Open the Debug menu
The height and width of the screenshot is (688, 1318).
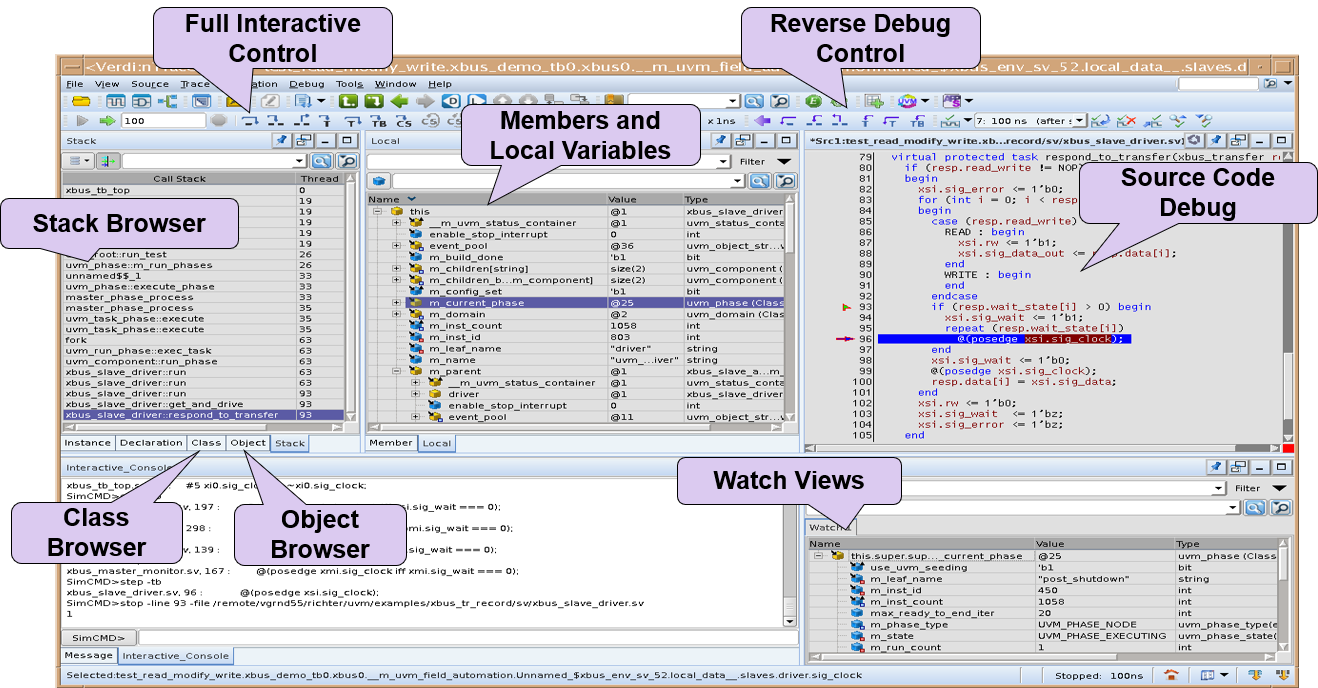(307, 84)
